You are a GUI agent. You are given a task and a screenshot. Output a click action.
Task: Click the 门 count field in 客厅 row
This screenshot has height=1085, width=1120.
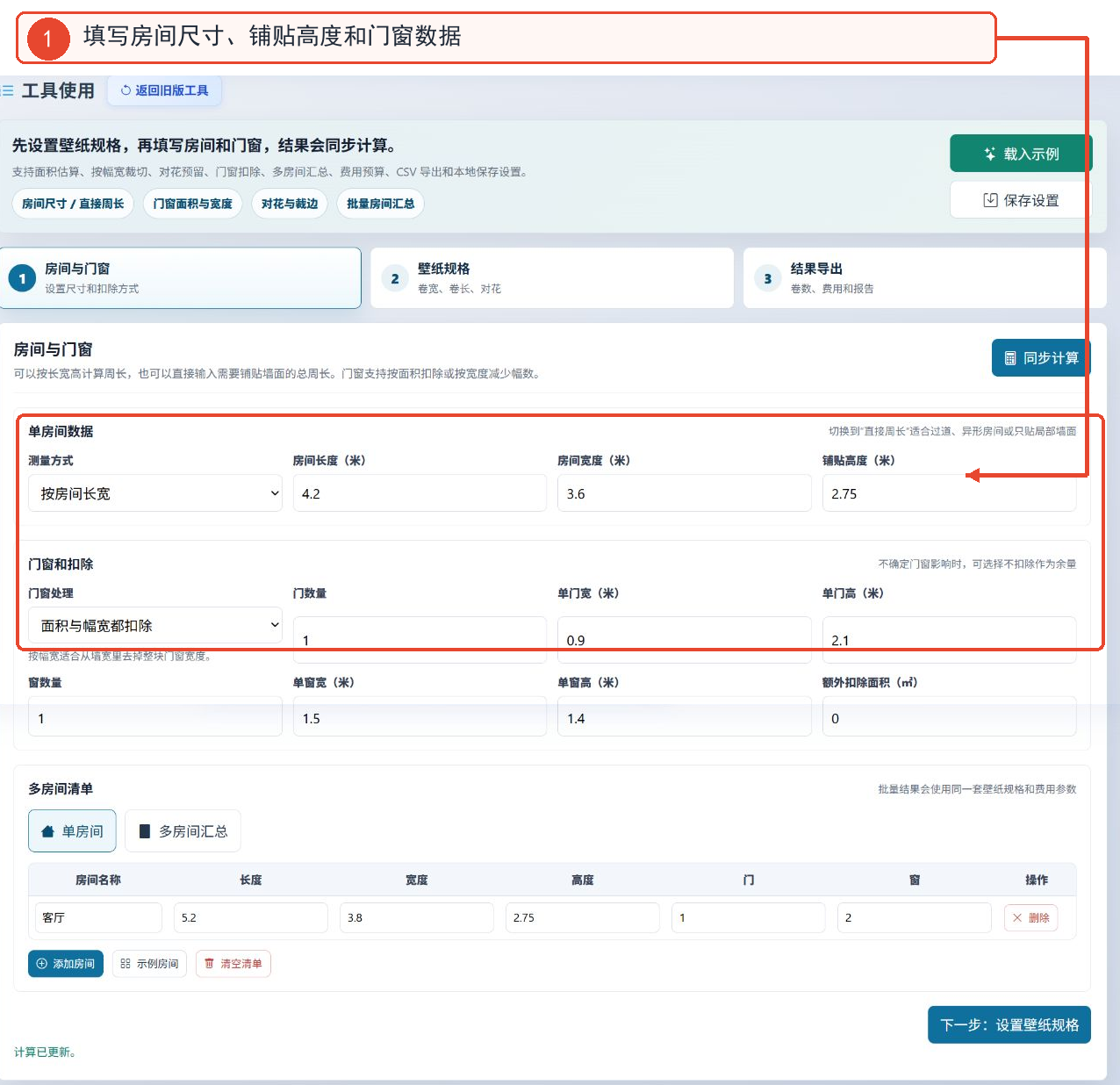click(x=749, y=917)
